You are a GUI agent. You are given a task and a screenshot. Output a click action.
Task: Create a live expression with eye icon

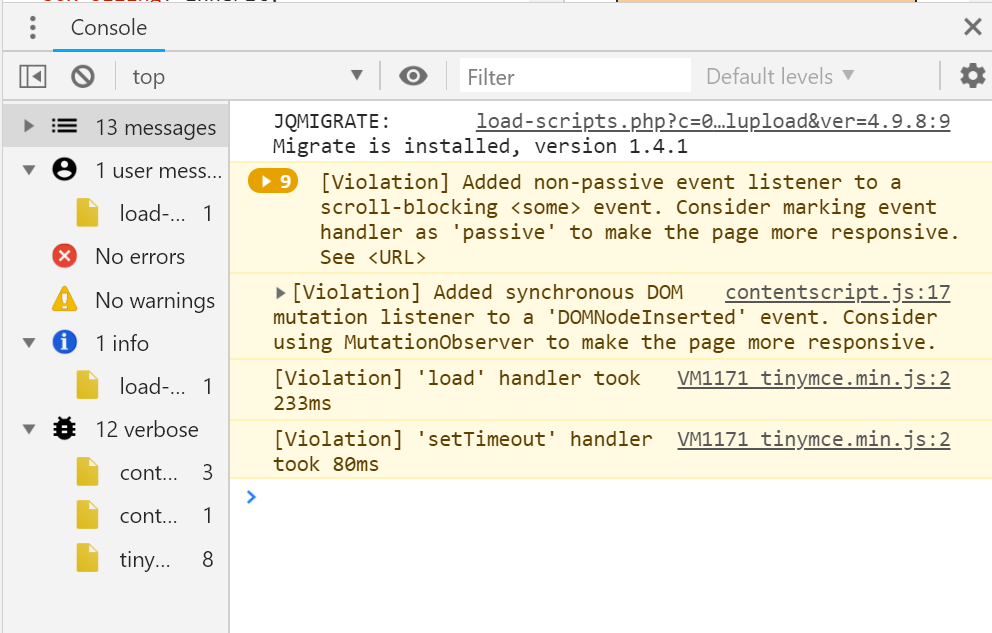pos(413,77)
